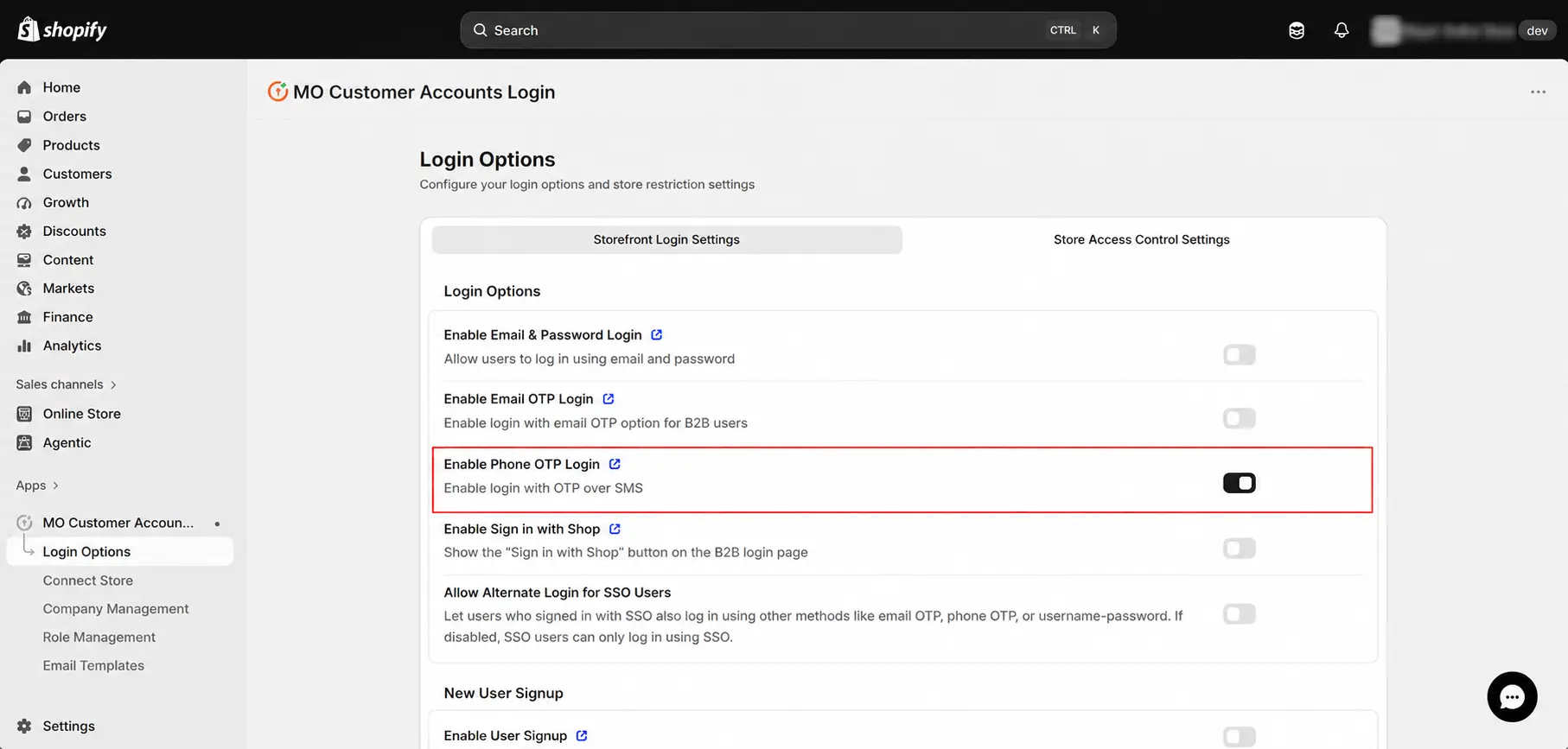
Task: Click the Orders inbox icon
Action: [x=24, y=116]
